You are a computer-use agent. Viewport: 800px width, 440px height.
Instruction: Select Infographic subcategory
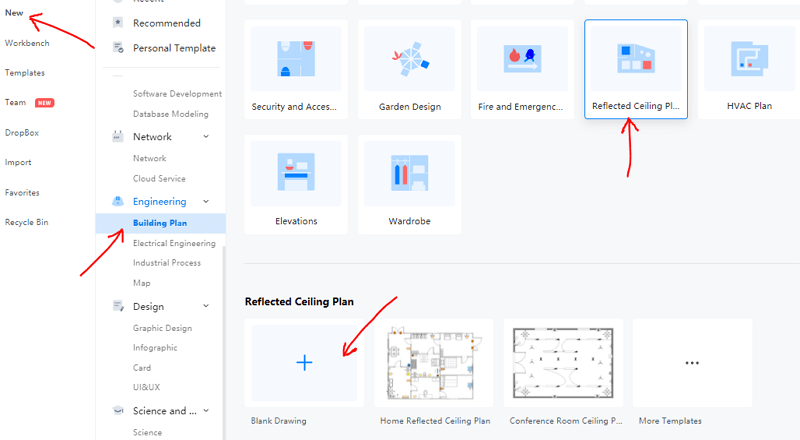pyautogui.click(x=155, y=348)
